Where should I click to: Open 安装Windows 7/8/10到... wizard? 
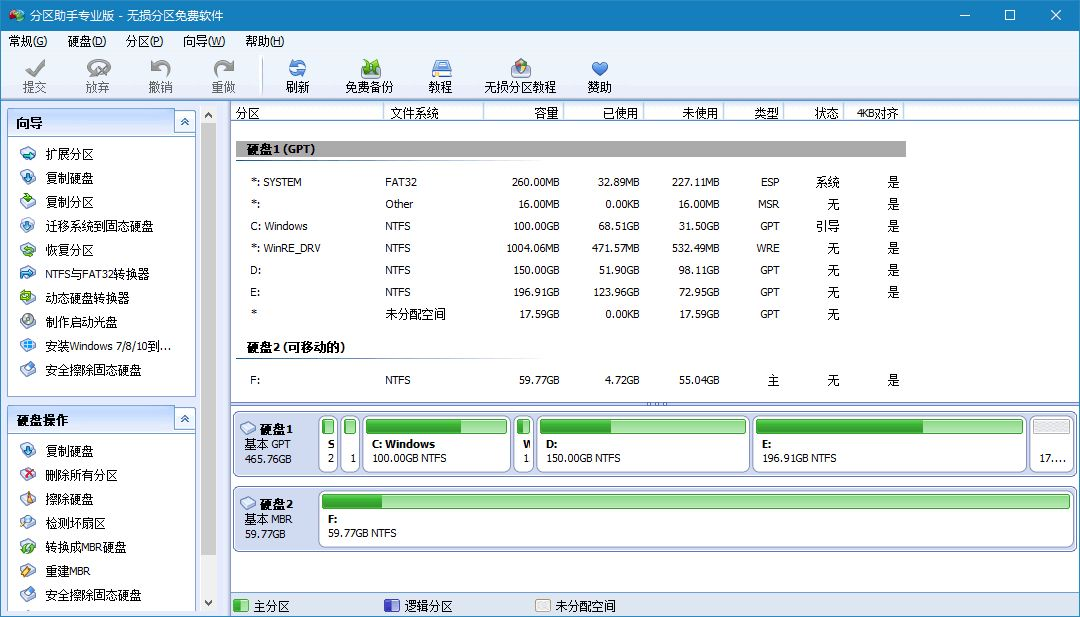coord(96,346)
